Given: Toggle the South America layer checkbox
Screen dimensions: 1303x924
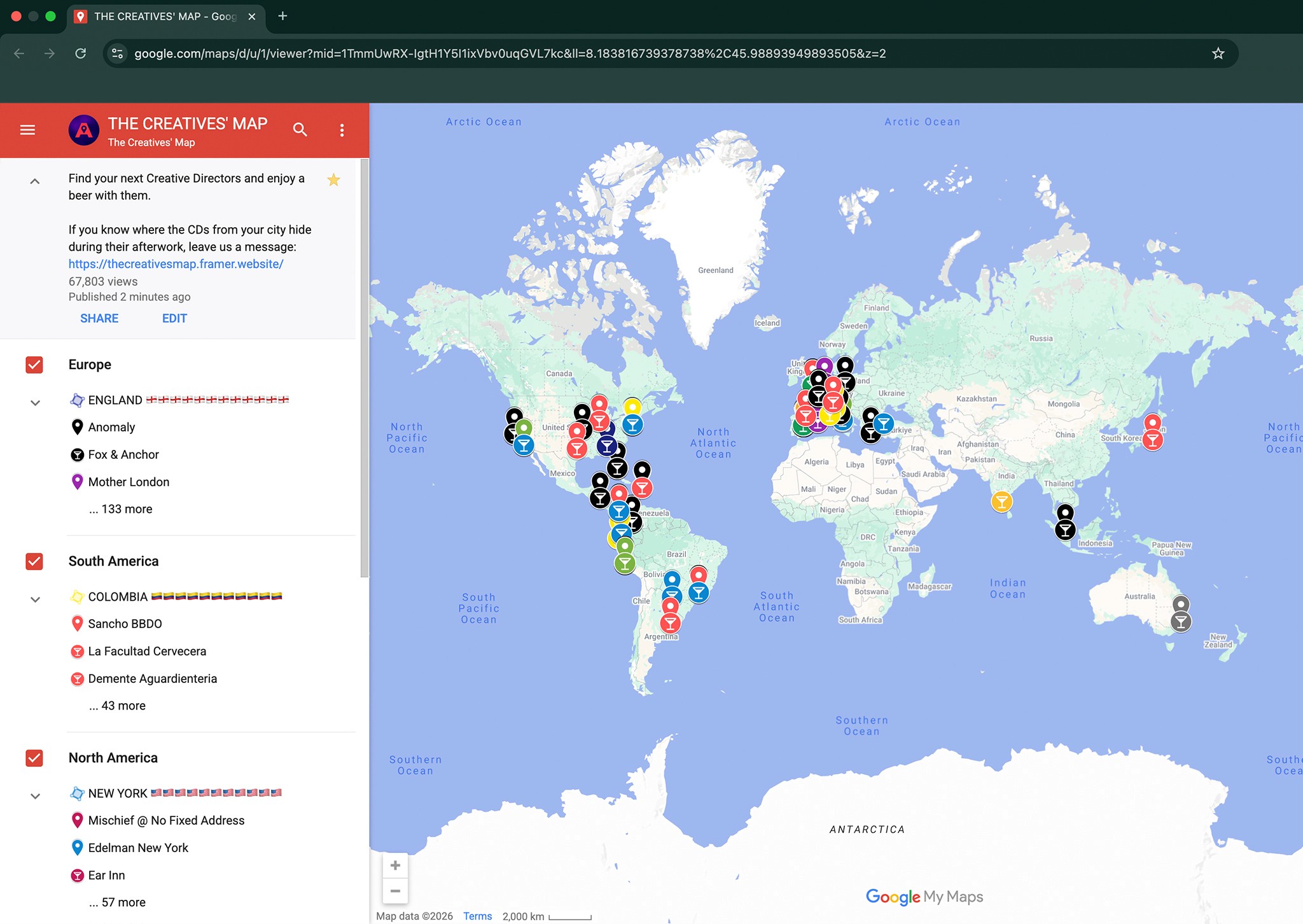Looking at the screenshot, I should [34, 561].
